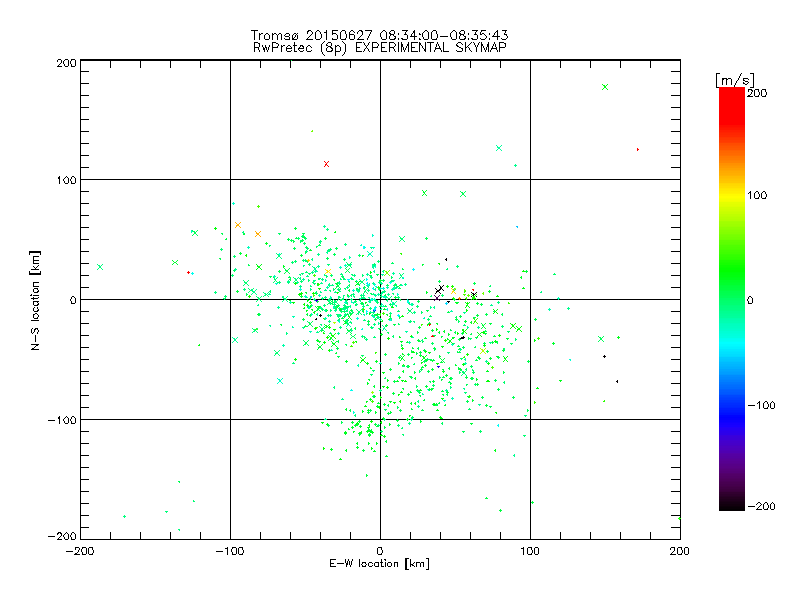
Task: Click the N-S axis '-100' tick label
Action: click(62, 420)
